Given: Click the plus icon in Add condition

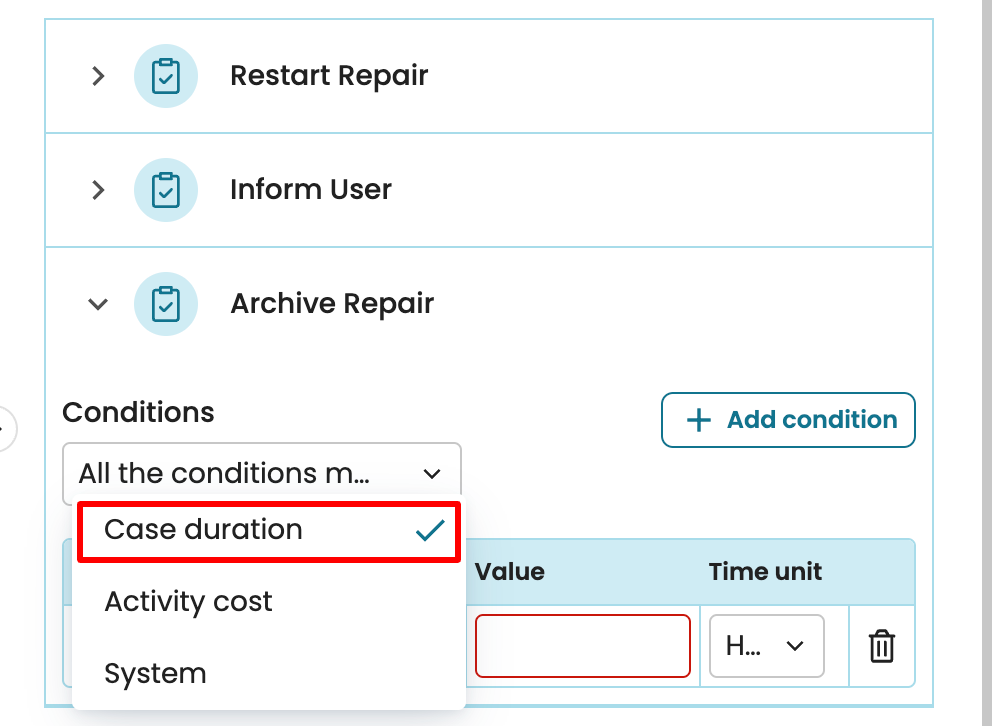Looking at the screenshot, I should click(698, 420).
